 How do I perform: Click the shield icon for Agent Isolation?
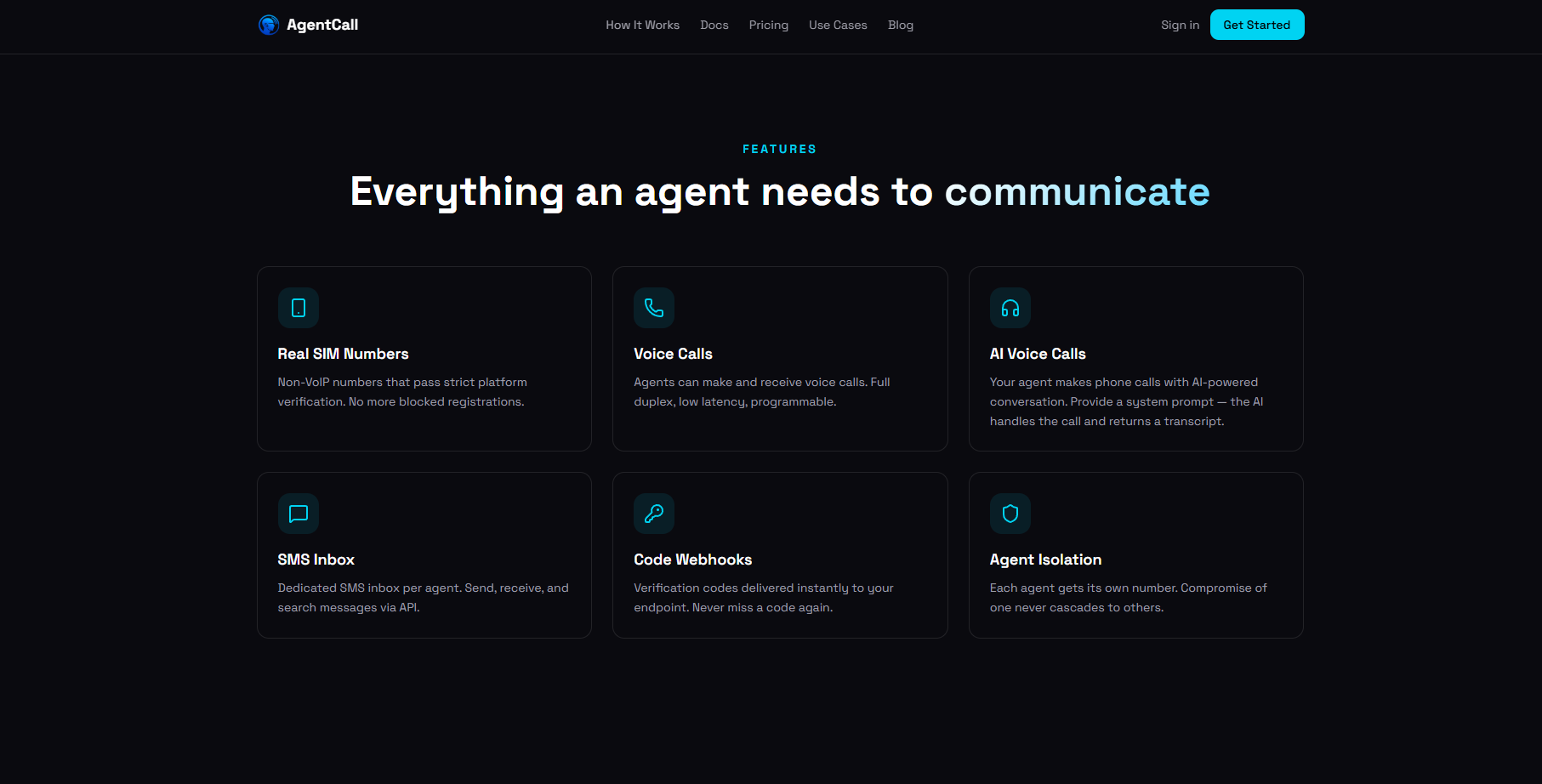coord(1010,514)
